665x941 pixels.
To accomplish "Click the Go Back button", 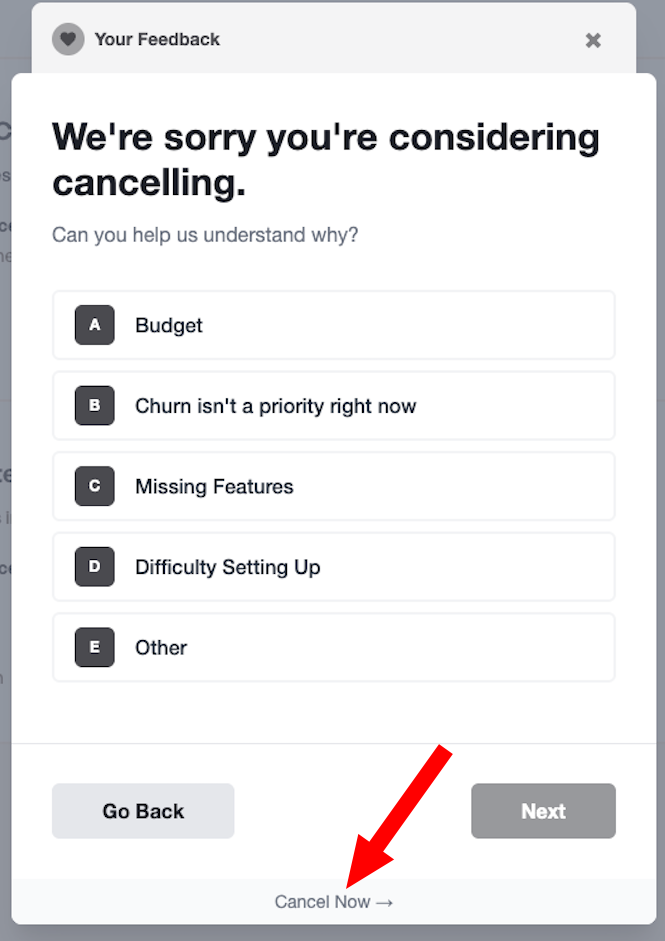I will (142, 811).
